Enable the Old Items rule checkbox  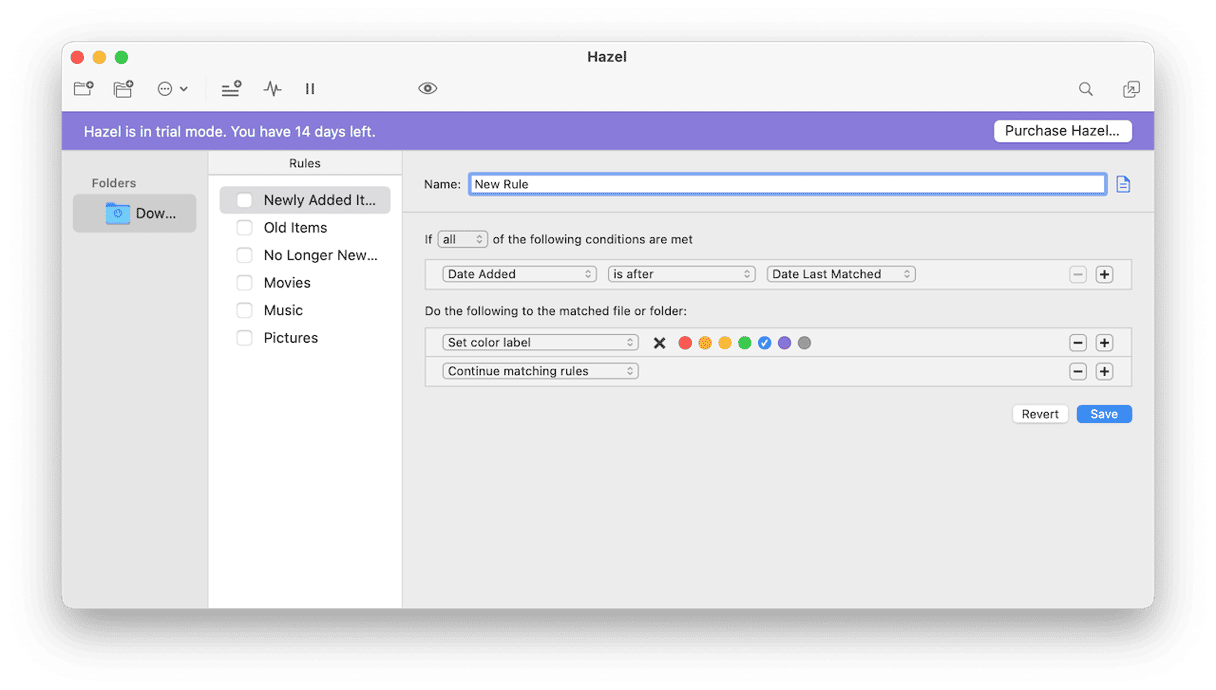tap(244, 228)
